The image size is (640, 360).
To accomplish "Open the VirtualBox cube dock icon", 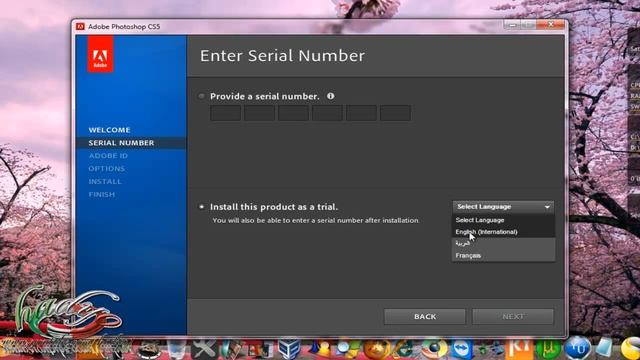I will tap(289, 349).
